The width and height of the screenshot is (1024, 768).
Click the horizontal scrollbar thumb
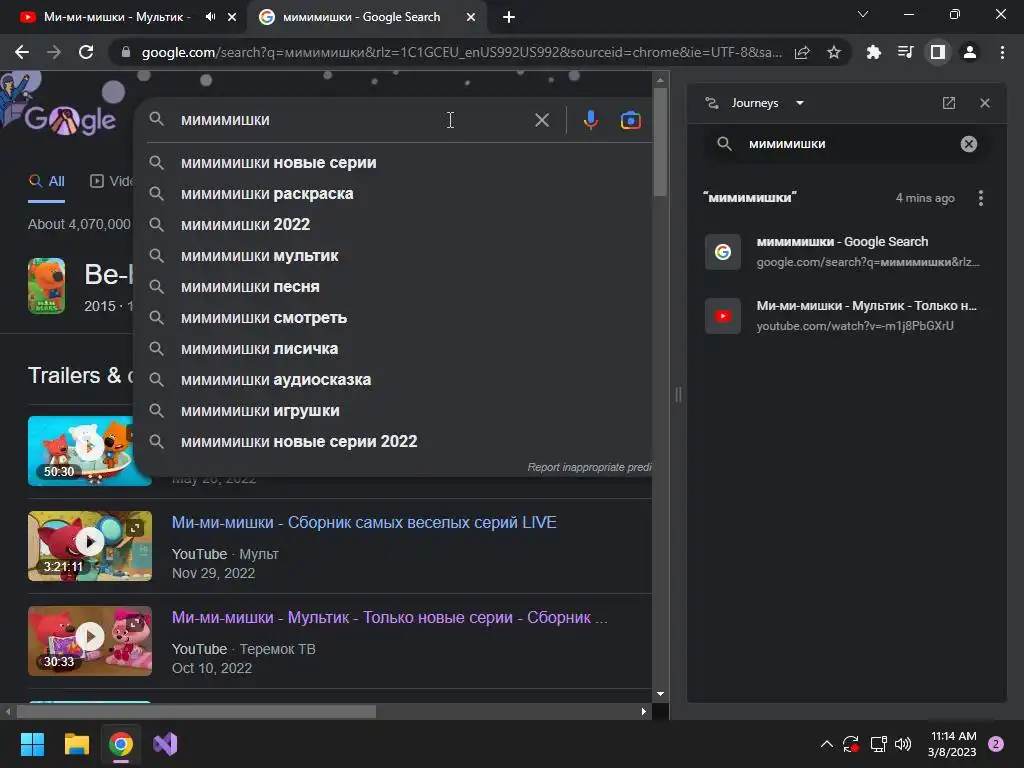[x=196, y=711]
